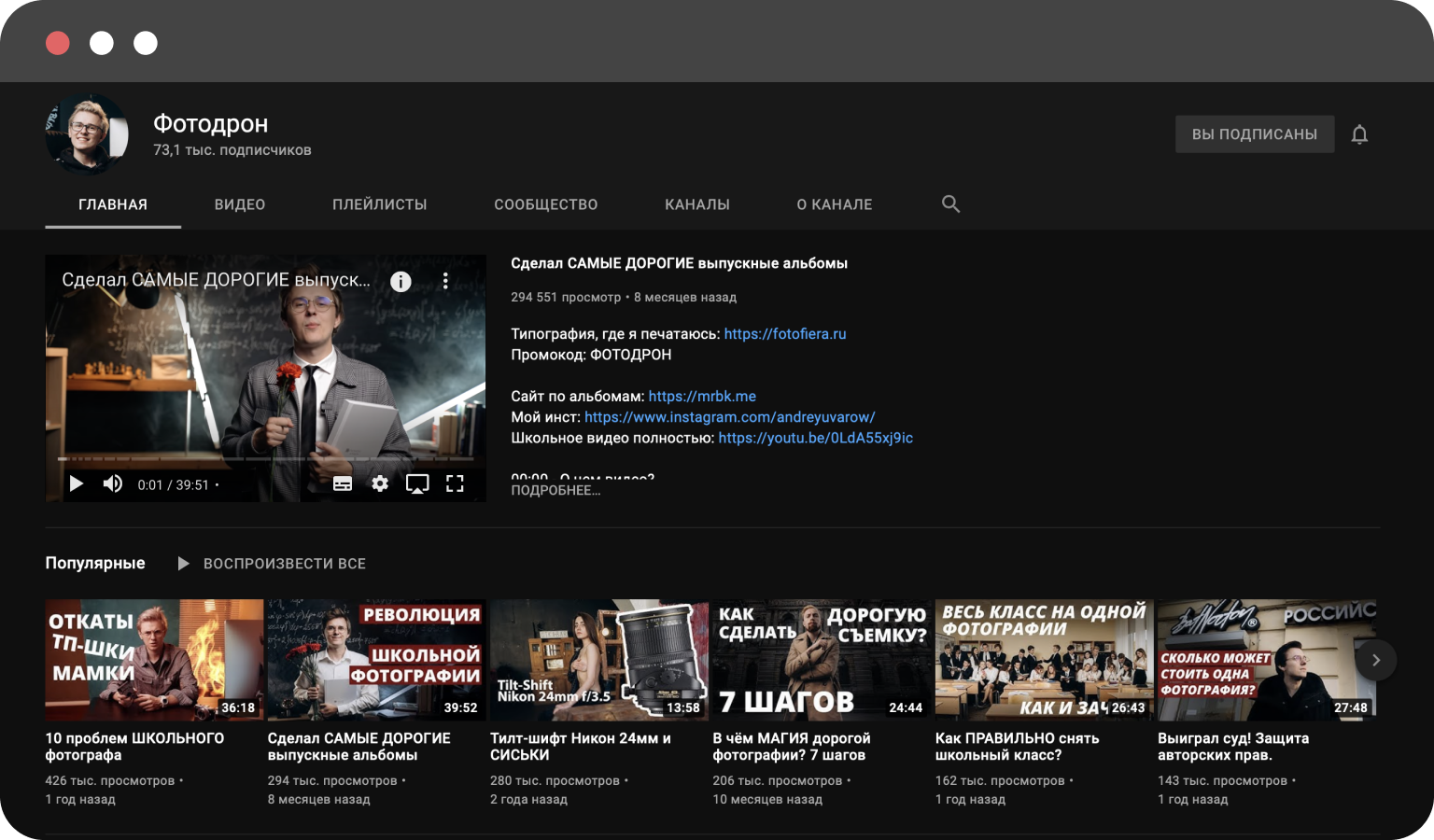Click the video progress bar
This screenshot has width=1434, height=840.
click(x=266, y=459)
